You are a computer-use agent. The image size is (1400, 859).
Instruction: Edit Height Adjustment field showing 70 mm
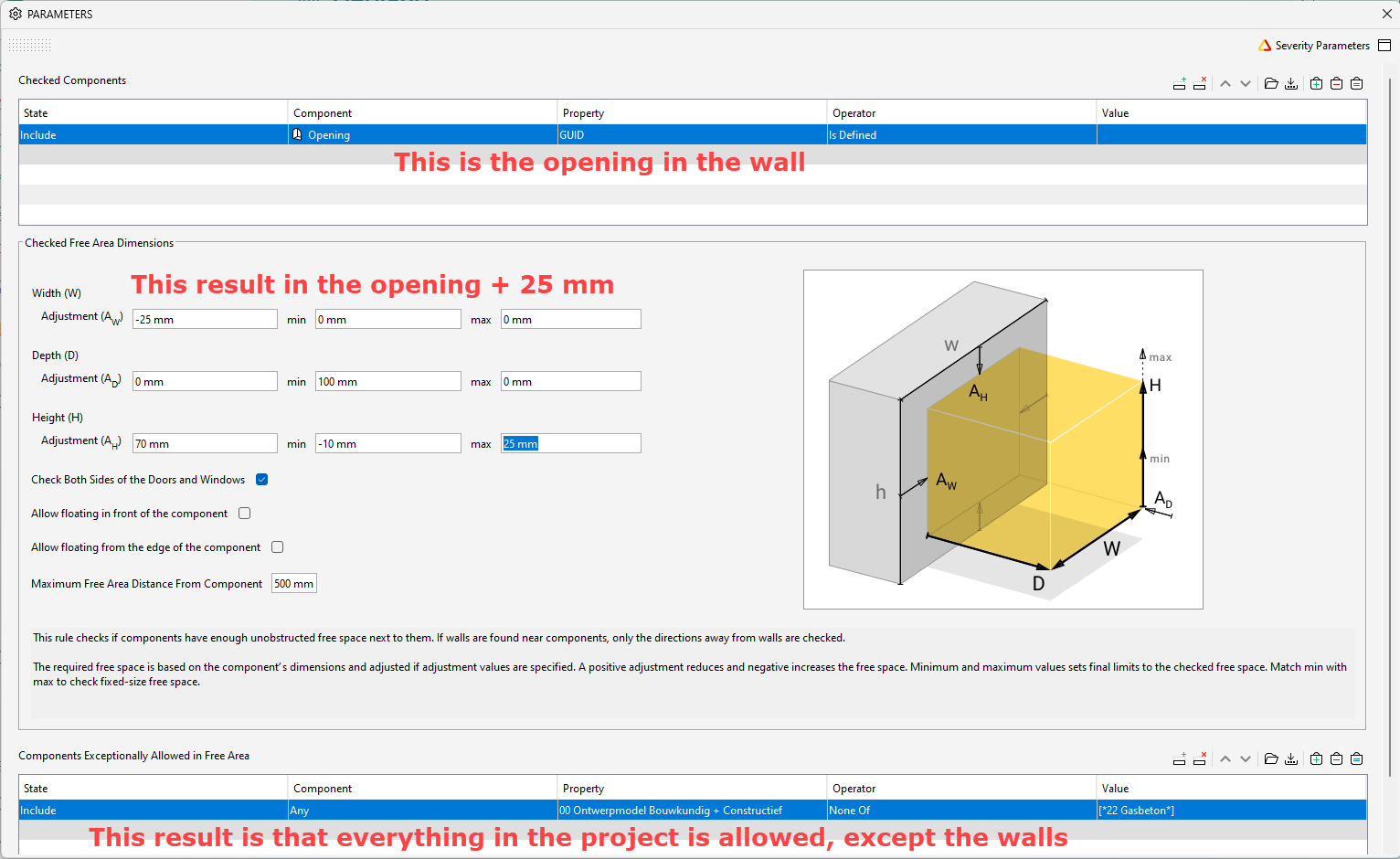[x=205, y=443]
